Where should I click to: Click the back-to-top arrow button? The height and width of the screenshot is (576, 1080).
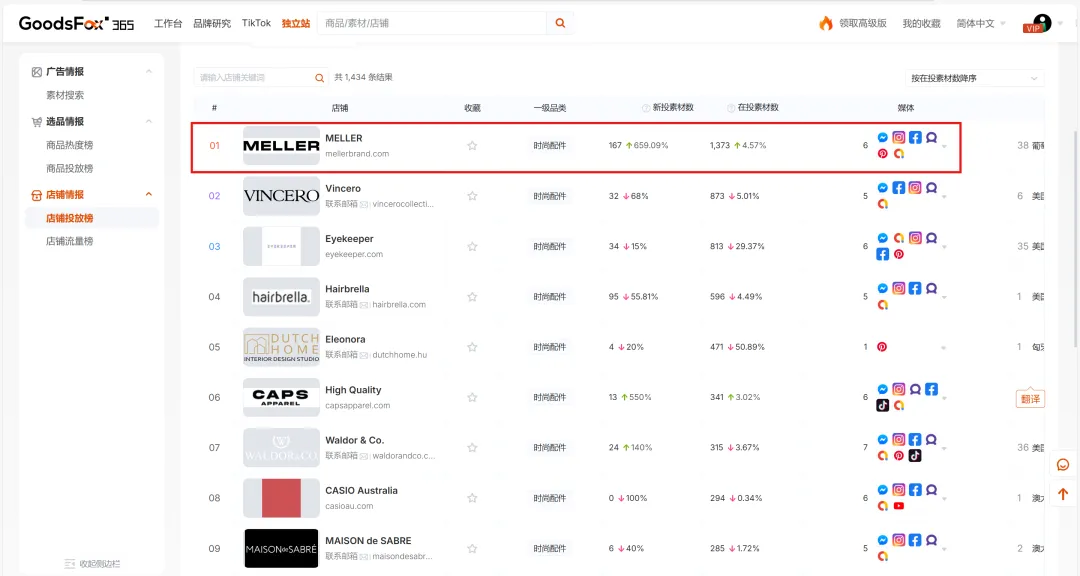pyautogui.click(x=1063, y=494)
